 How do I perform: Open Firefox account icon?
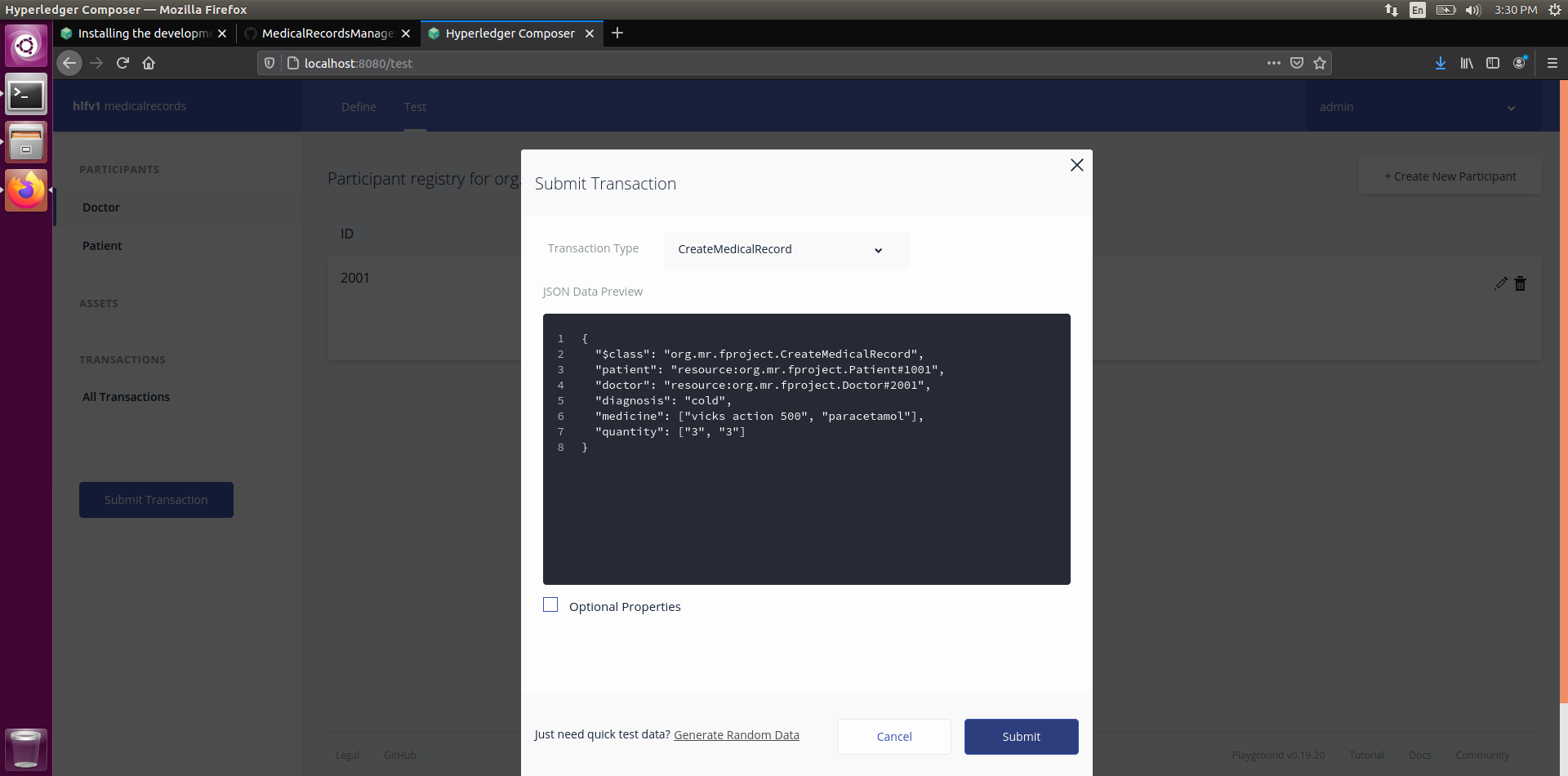coord(1519,63)
